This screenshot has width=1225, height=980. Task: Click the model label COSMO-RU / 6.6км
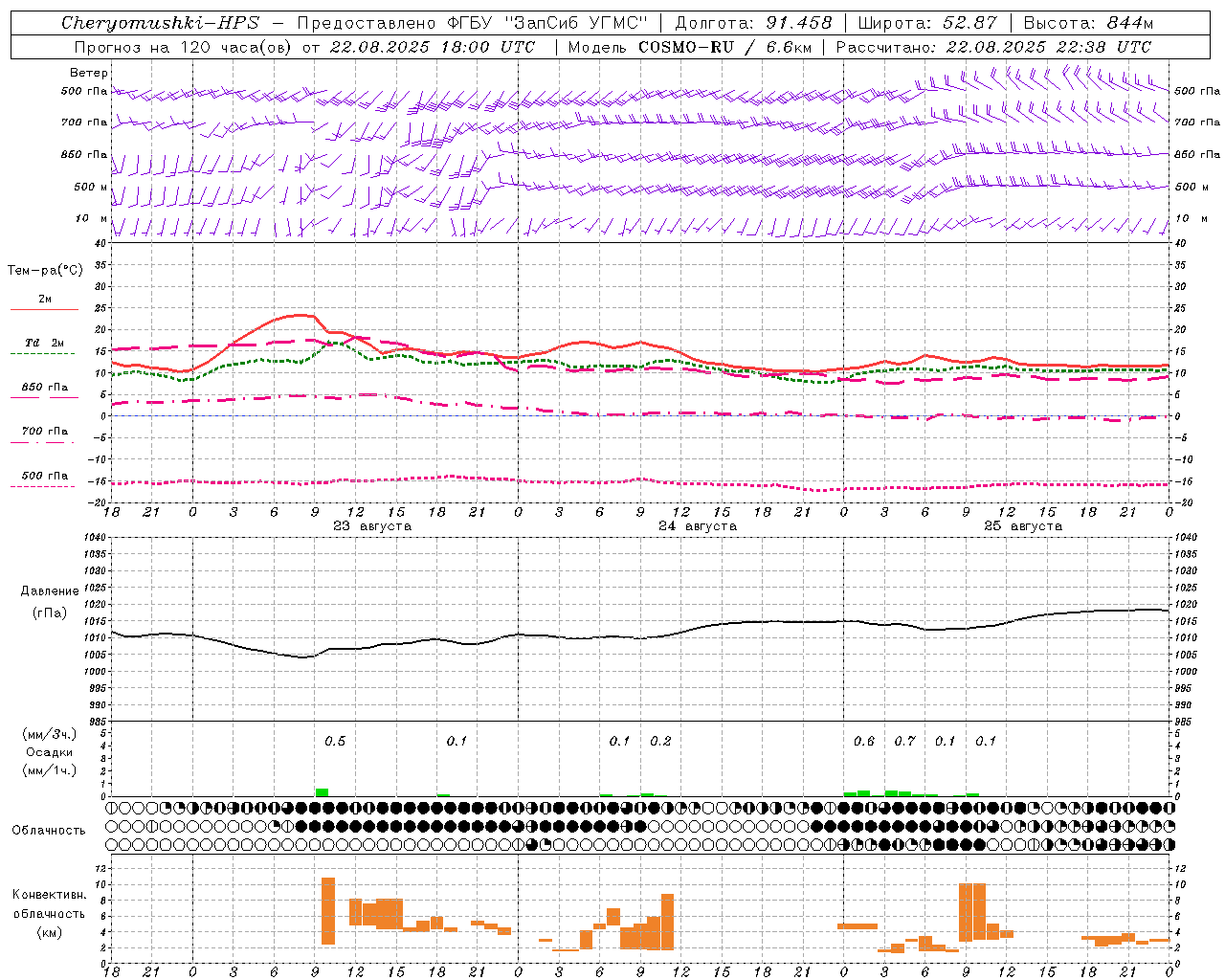(x=725, y=47)
